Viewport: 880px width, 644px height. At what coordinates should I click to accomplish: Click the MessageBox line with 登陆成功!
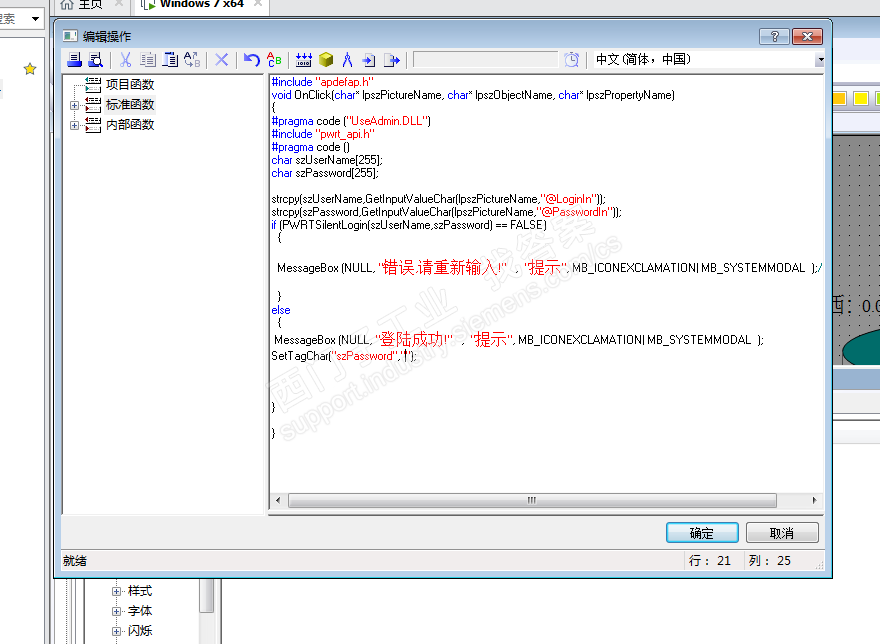[x=519, y=340]
